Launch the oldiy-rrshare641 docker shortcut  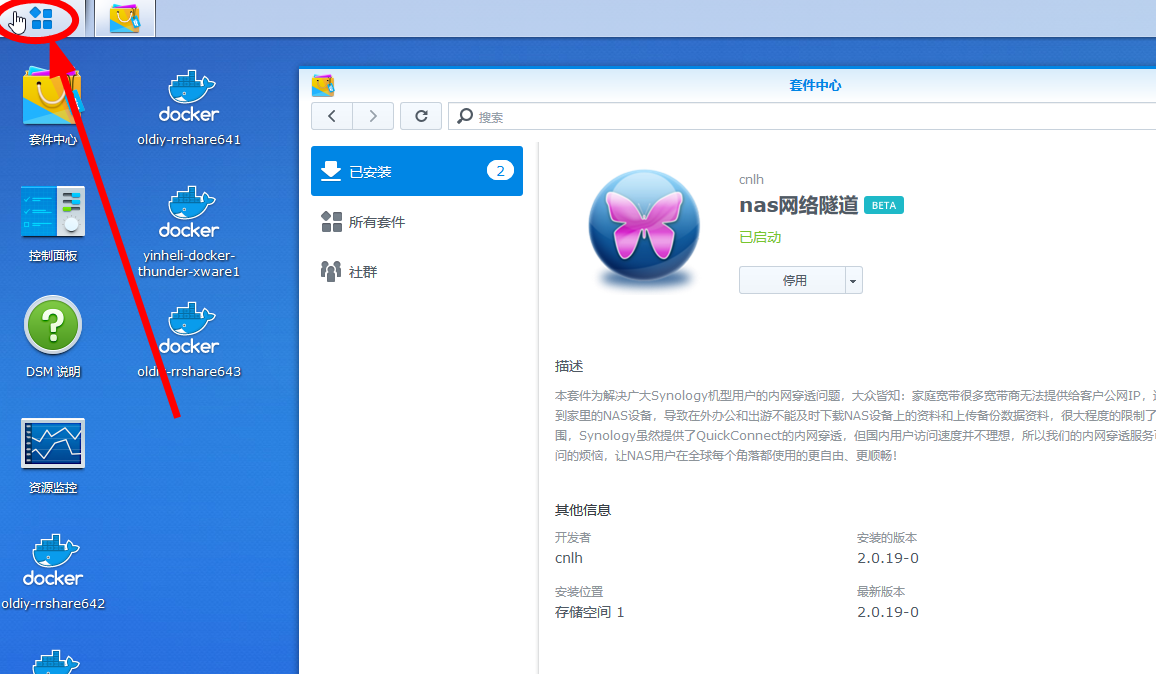click(189, 108)
